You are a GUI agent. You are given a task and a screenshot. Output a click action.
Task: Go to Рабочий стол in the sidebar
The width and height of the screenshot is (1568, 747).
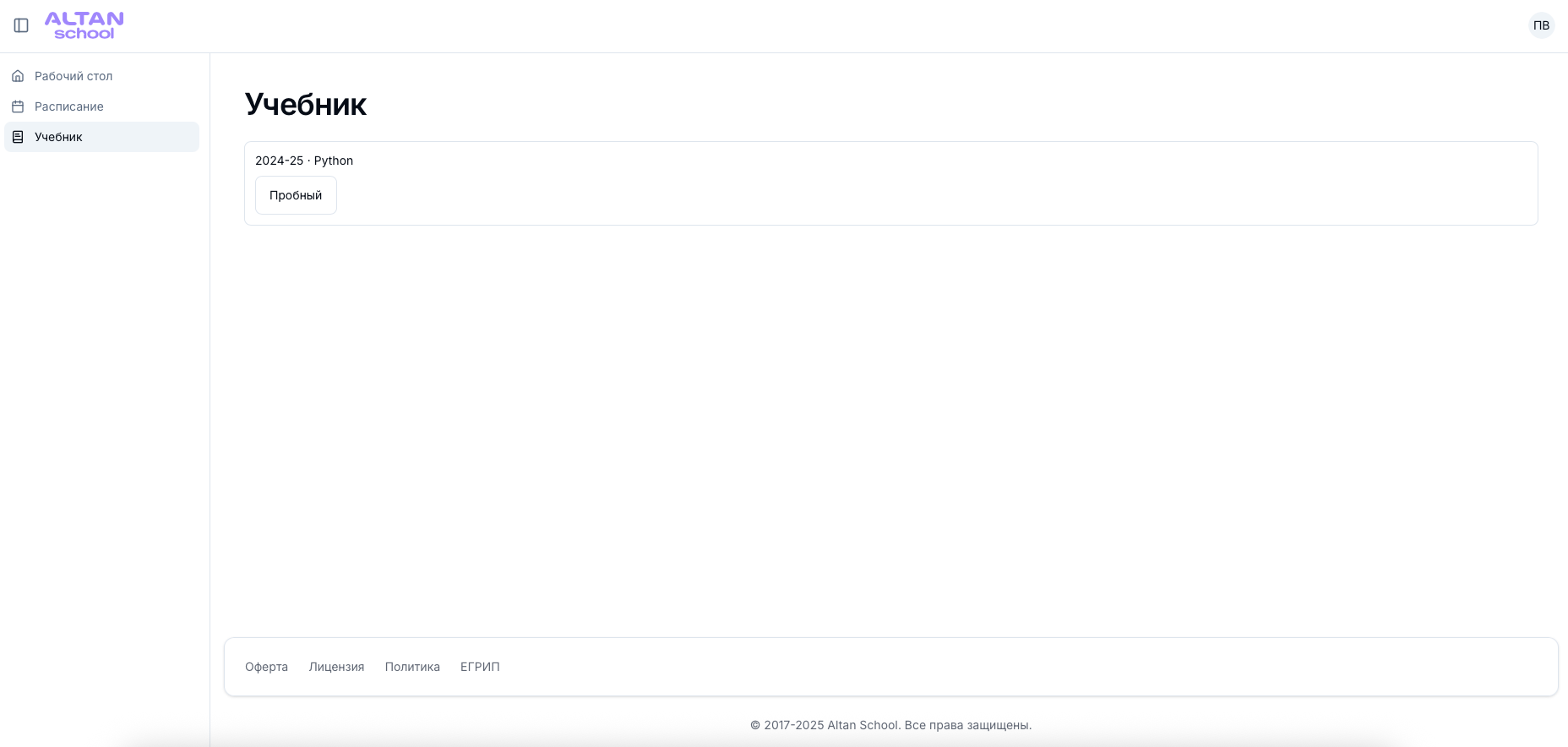coord(73,76)
